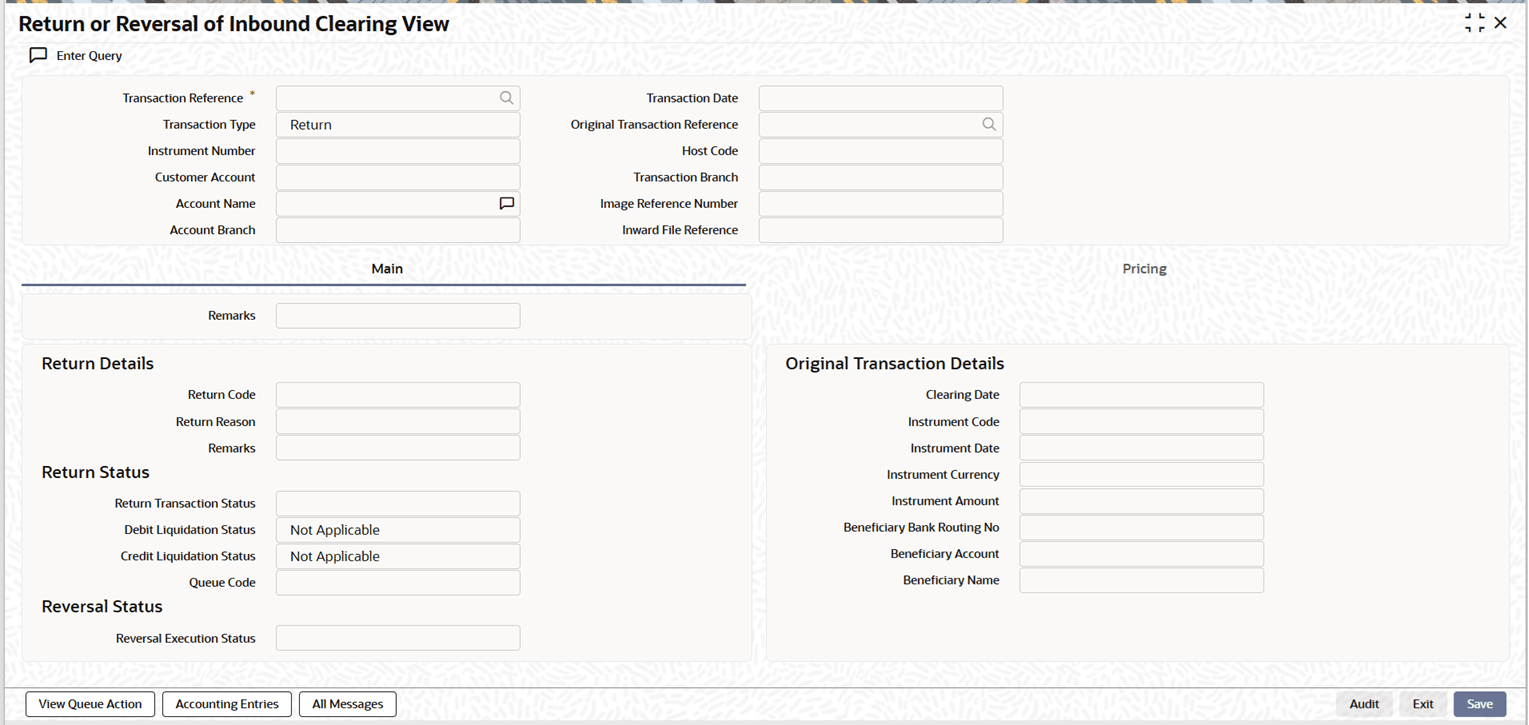The height and width of the screenshot is (725, 1529).
Task: Select the Debit Liquidation Status field
Action: [398, 530]
